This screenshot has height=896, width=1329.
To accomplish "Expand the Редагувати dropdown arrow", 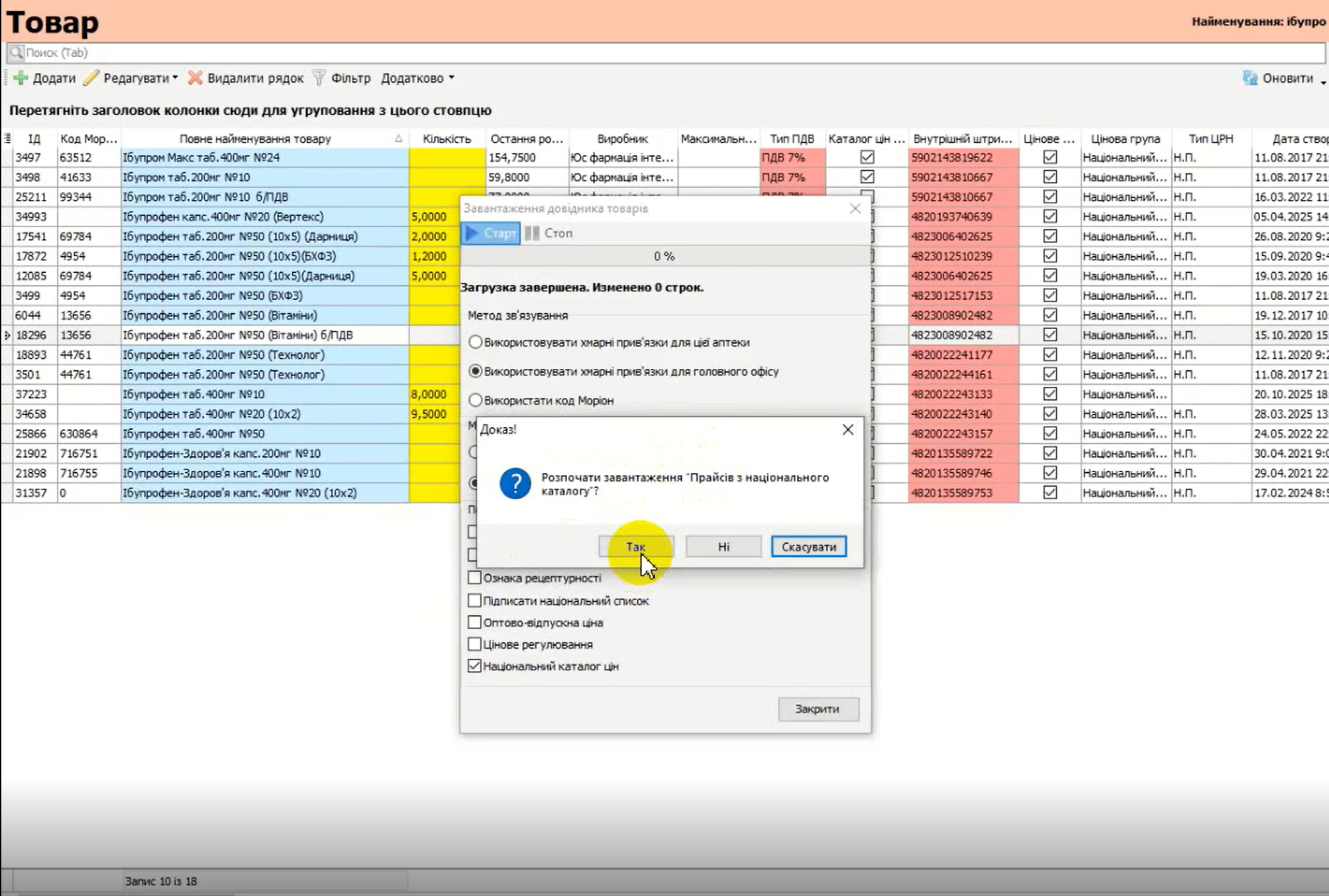I will tap(175, 78).
